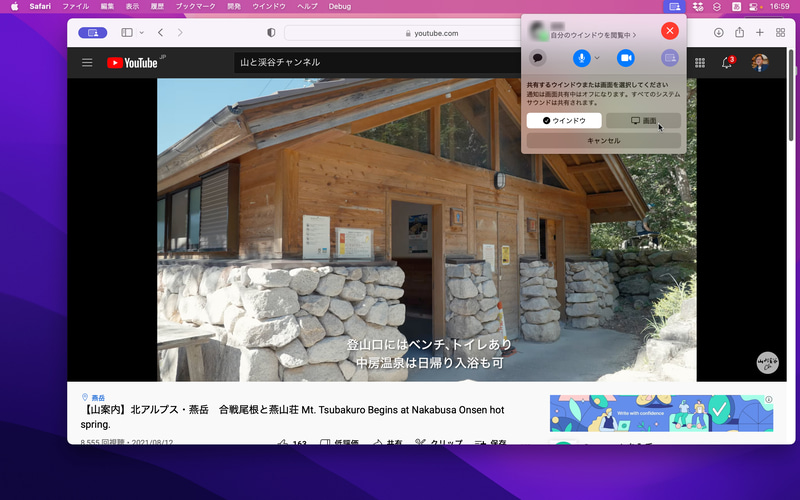Go forward in Safari

click(x=180, y=33)
